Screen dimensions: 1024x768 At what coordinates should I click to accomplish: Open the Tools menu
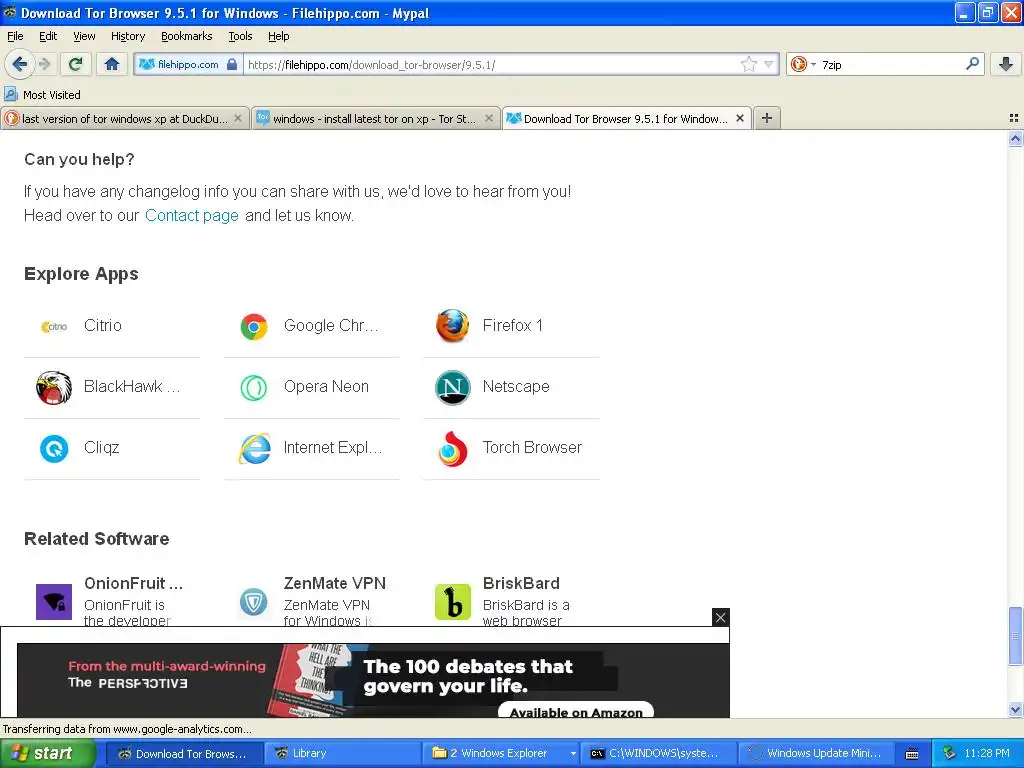[x=240, y=36]
